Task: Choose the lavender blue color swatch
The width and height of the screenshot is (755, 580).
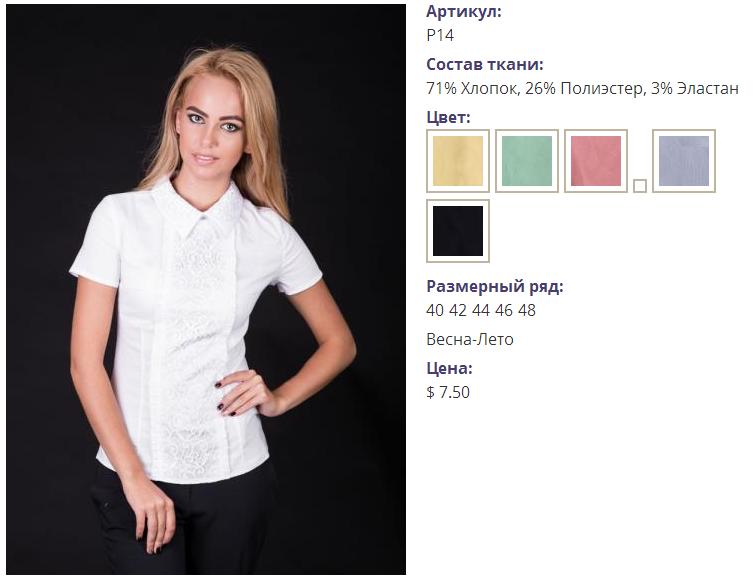Action: (x=684, y=161)
